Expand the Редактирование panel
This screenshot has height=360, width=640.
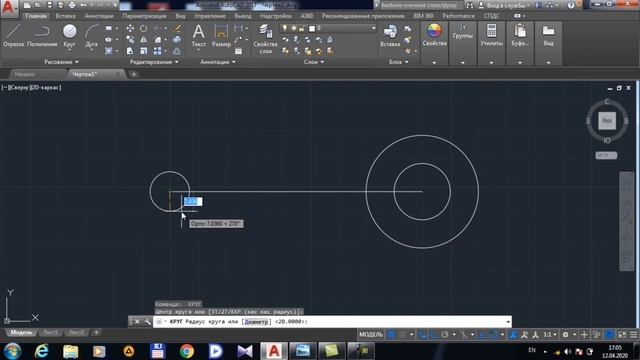[154, 62]
